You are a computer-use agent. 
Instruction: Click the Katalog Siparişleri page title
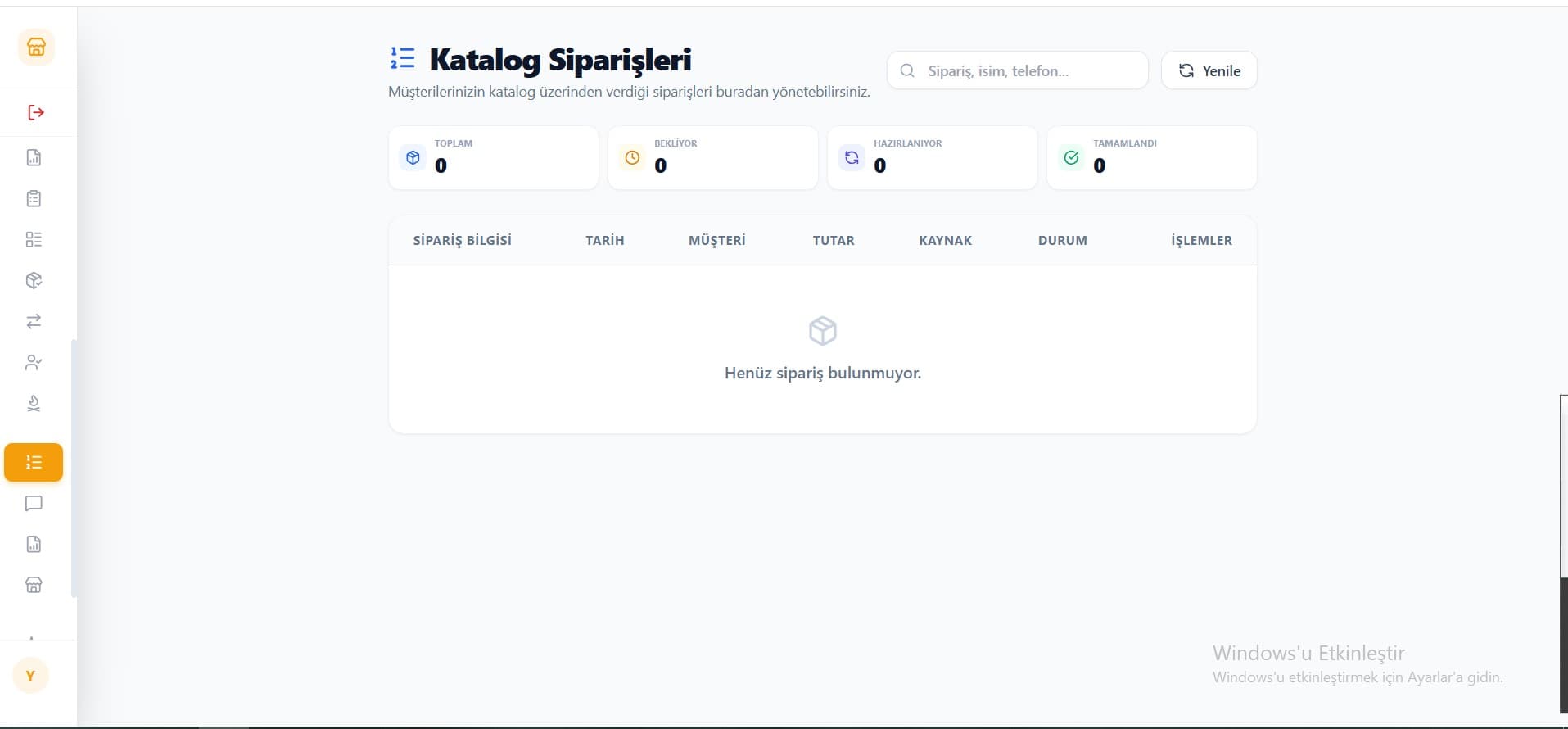pyautogui.click(x=560, y=60)
